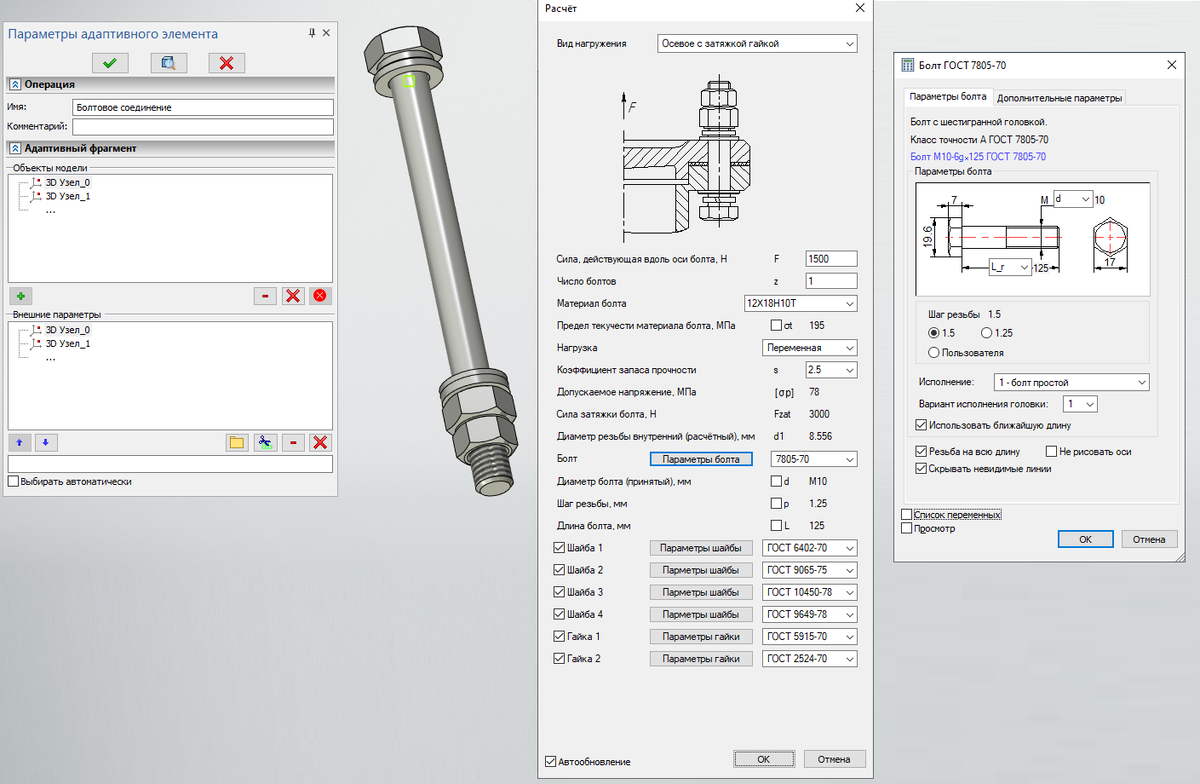Uncheck Шайба 1 checkbox

pyautogui.click(x=558, y=548)
